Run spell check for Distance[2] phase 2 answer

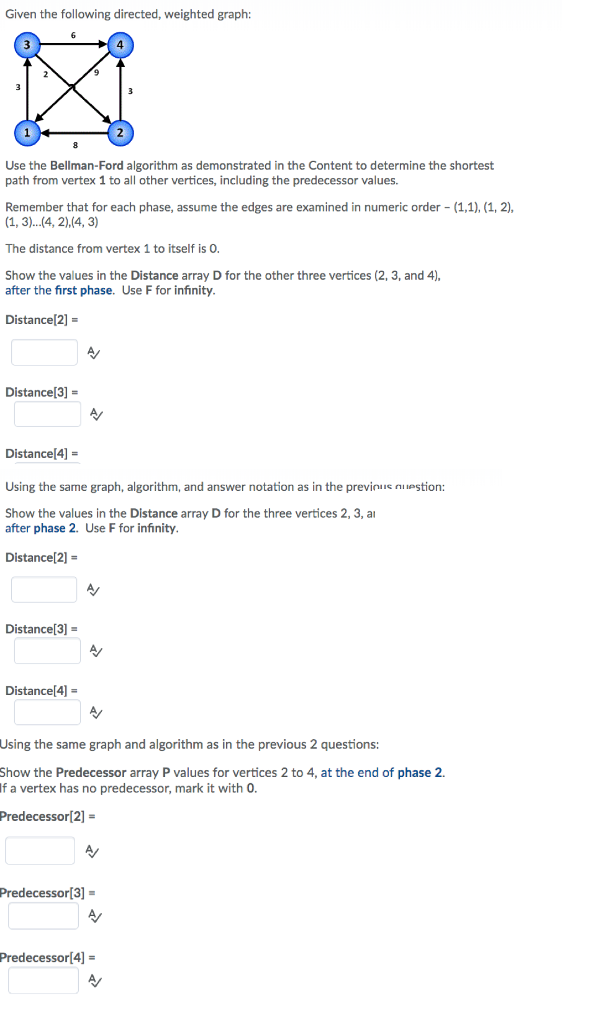(x=91, y=589)
